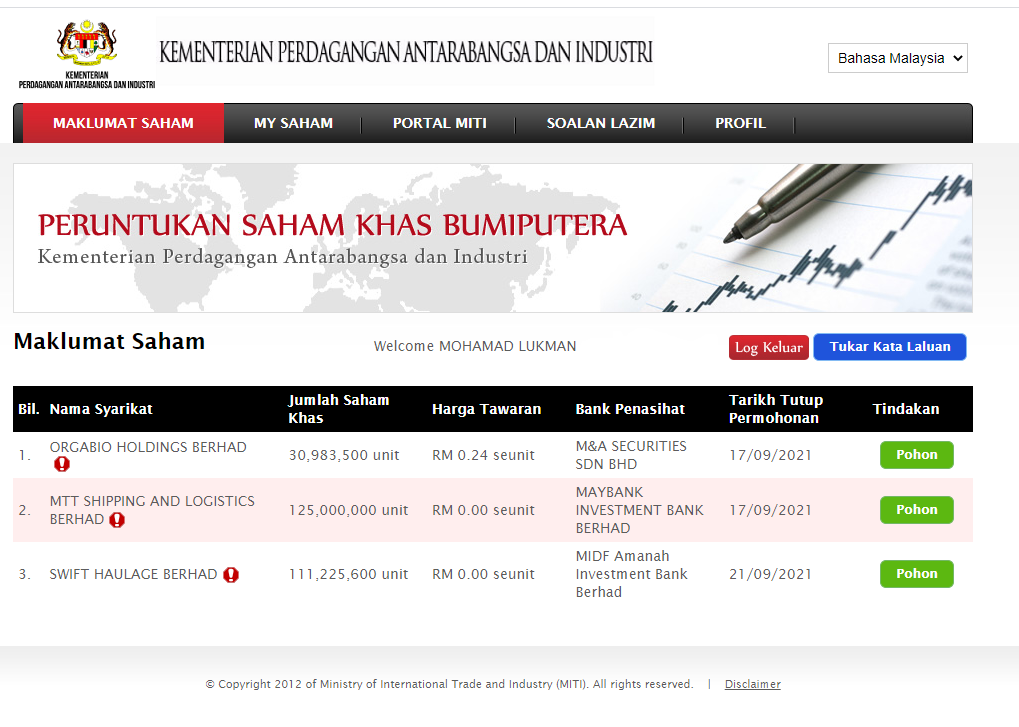Open the MY SAHAM menu
The height and width of the screenshot is (727, 1019).
293,123
